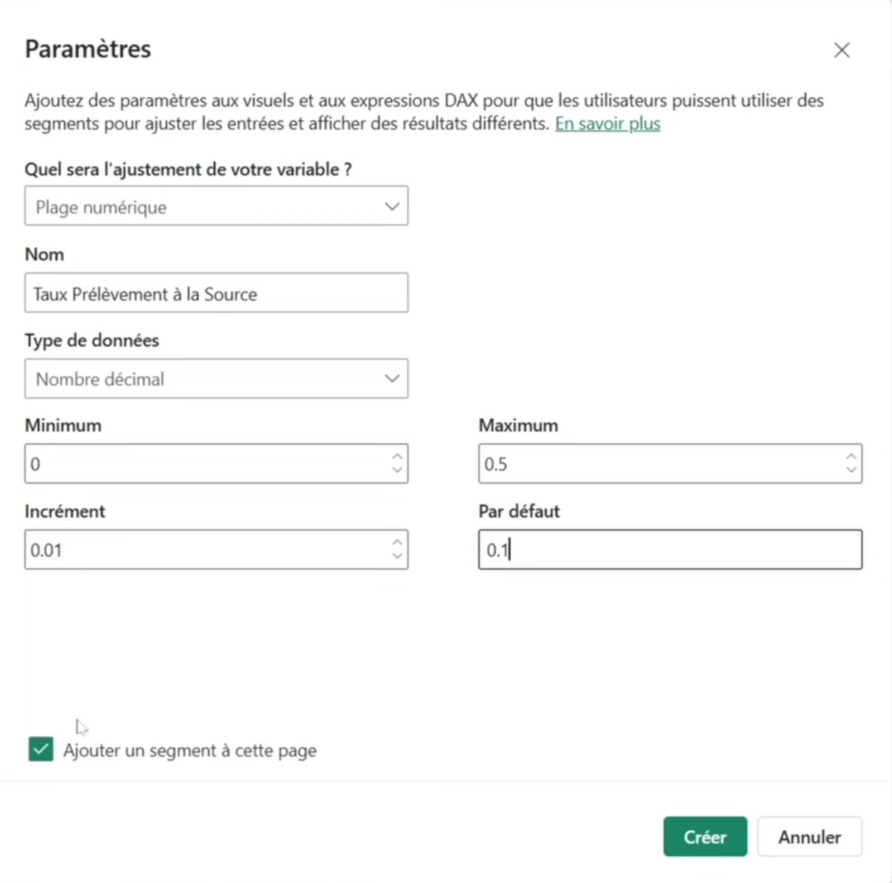Click into the Nom text field

(215, 293)
